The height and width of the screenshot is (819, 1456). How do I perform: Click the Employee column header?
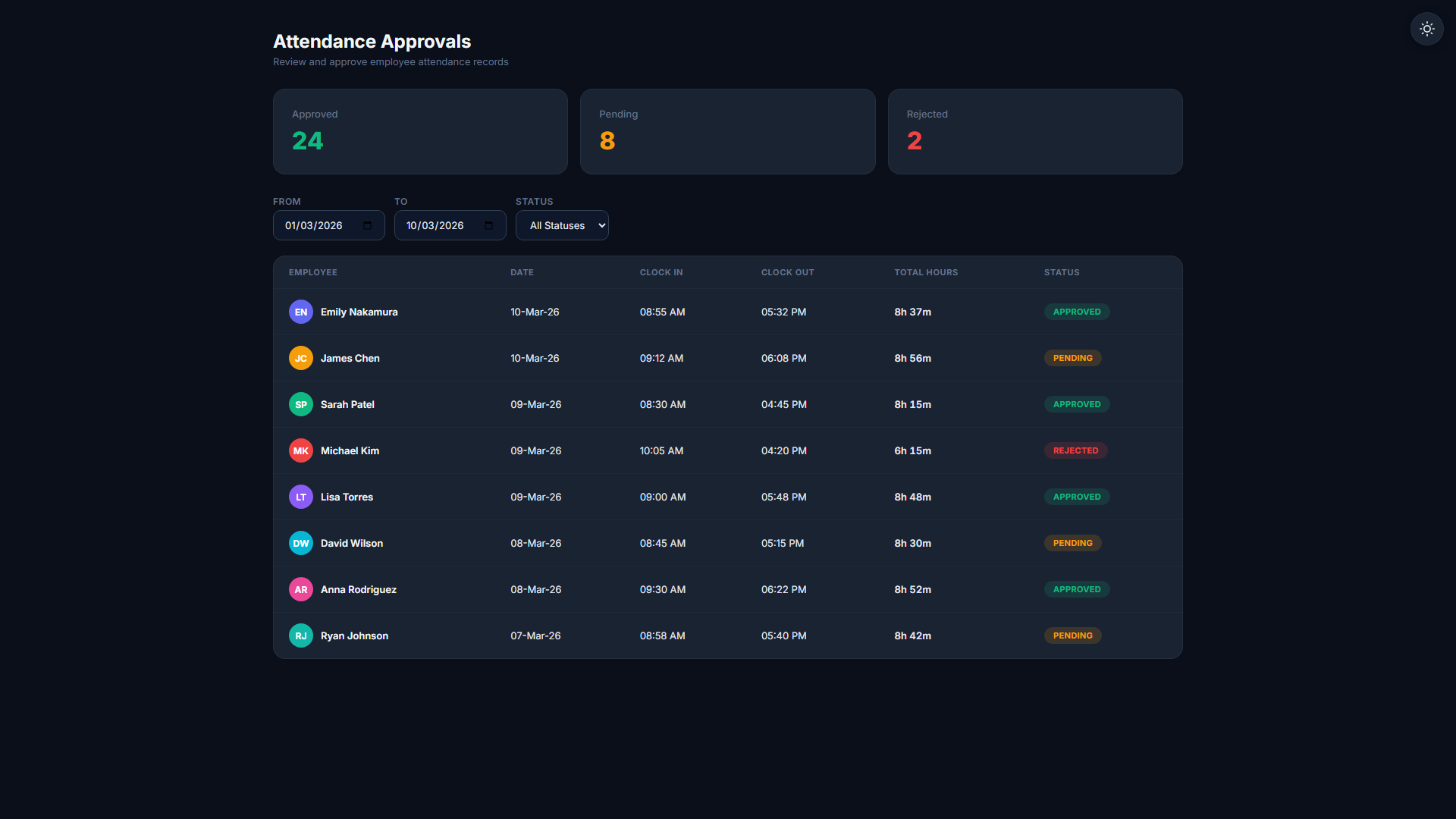[313, 272]
